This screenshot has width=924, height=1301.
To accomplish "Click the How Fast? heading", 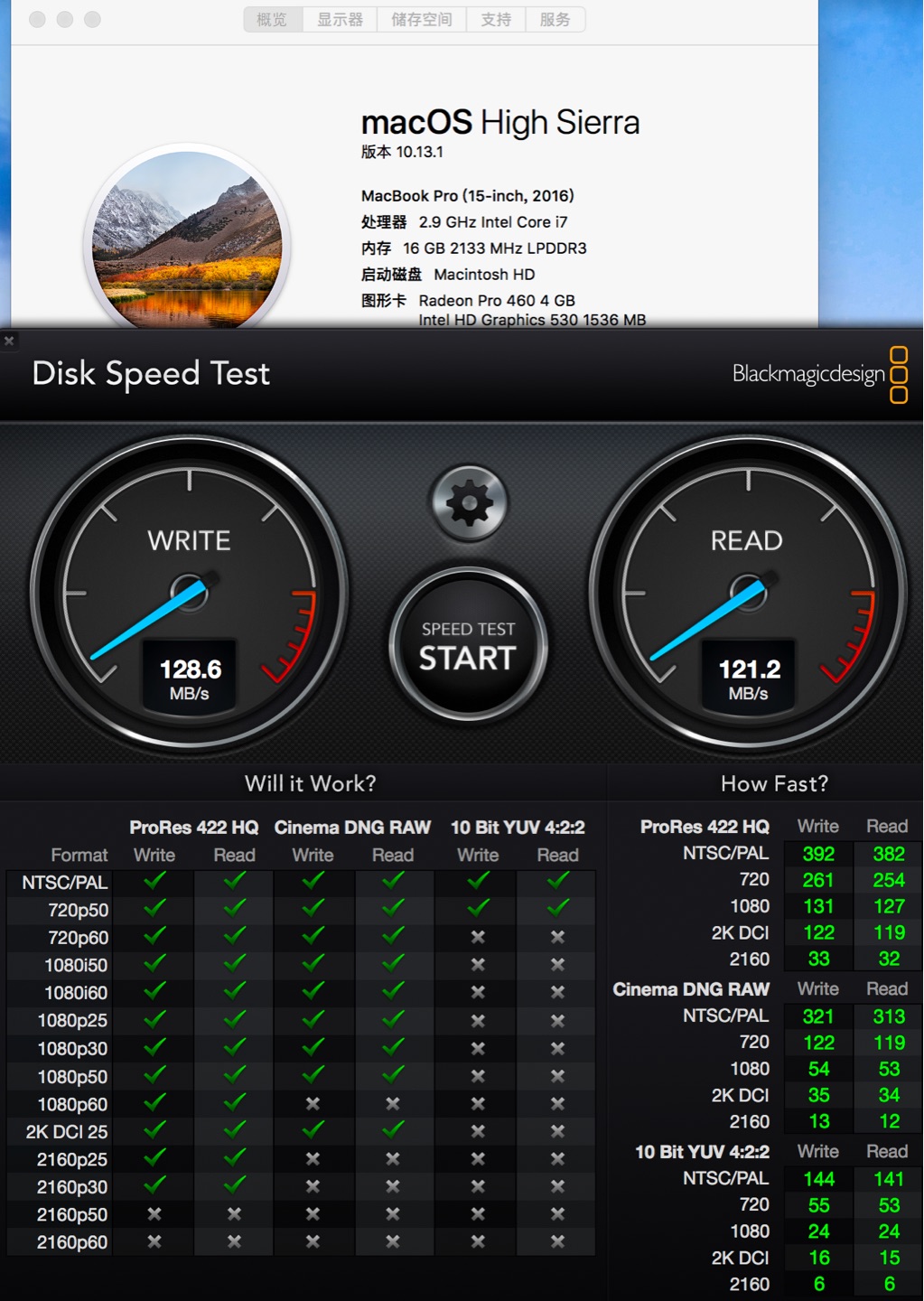I will tap(774, 783).
